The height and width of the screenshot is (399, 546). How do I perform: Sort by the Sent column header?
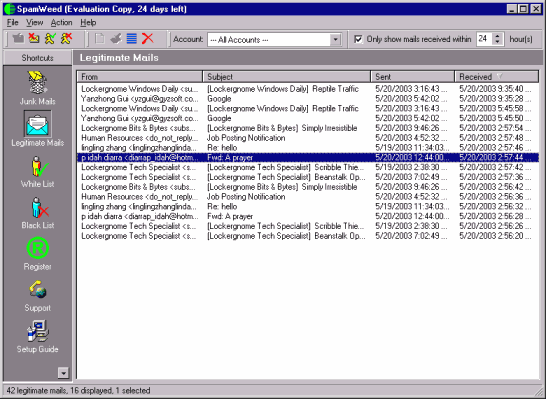[413, 77]
